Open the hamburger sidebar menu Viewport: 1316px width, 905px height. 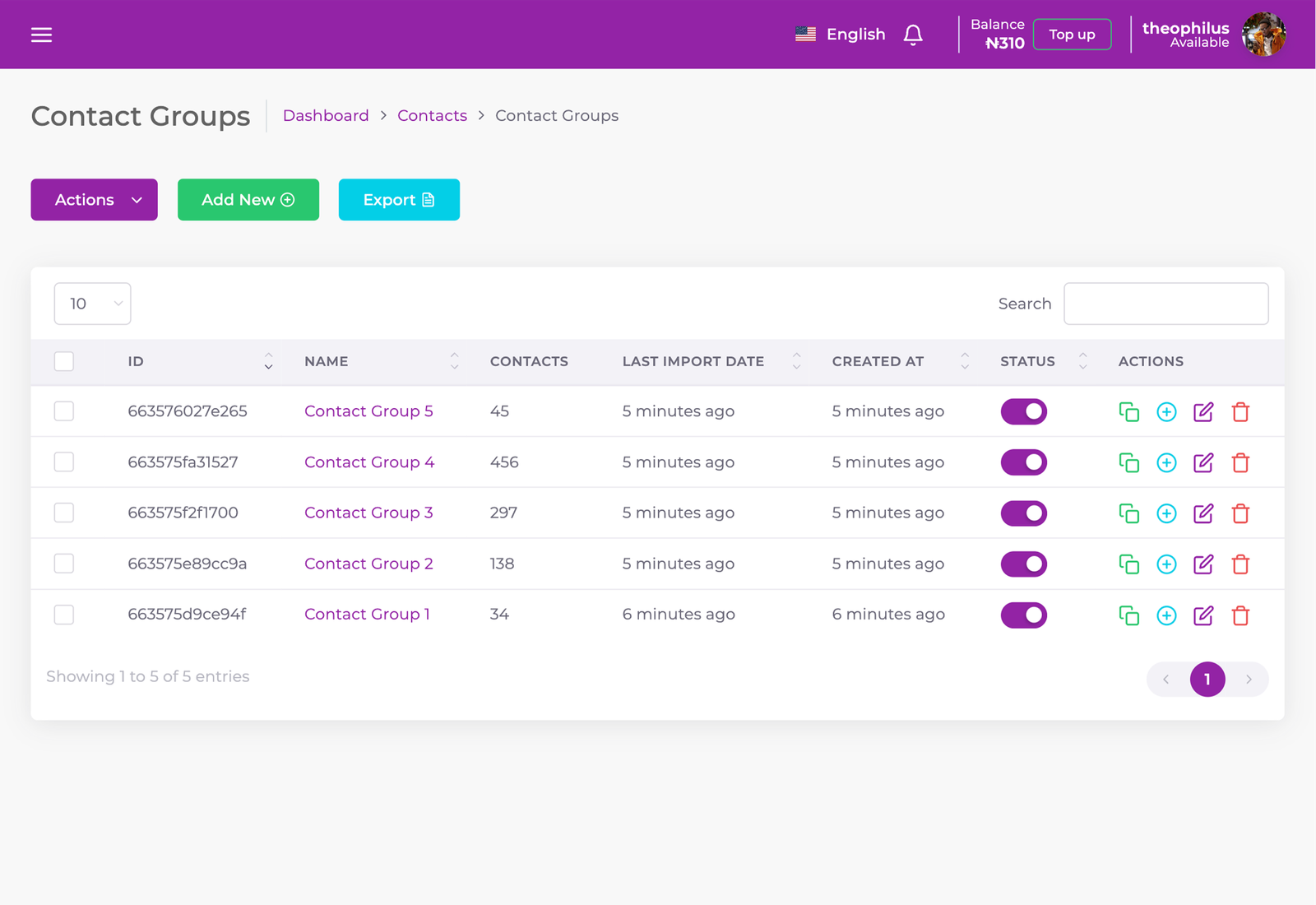(41, 35)
